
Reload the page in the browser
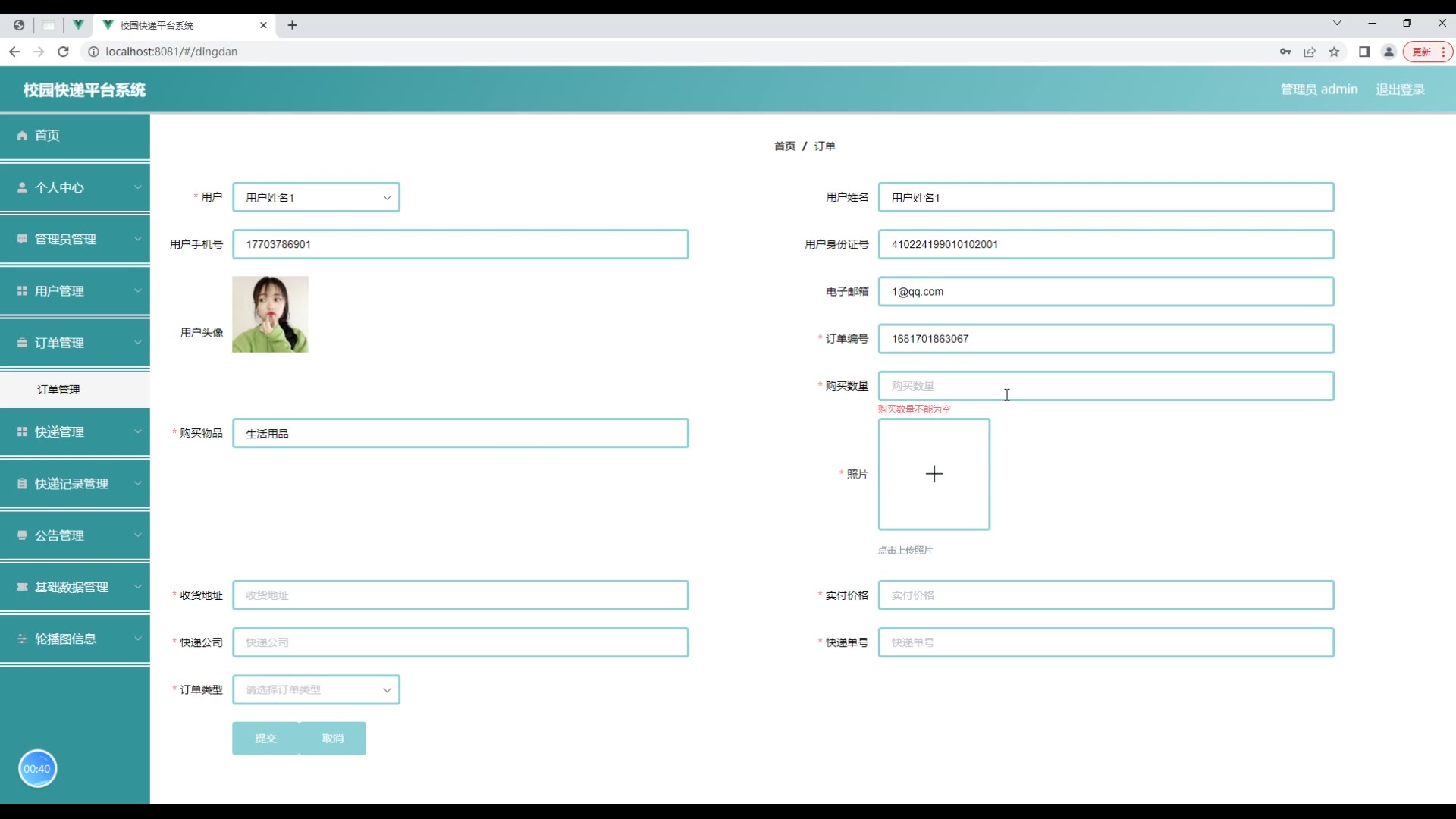pyautogui.click(x=64, y=52)
